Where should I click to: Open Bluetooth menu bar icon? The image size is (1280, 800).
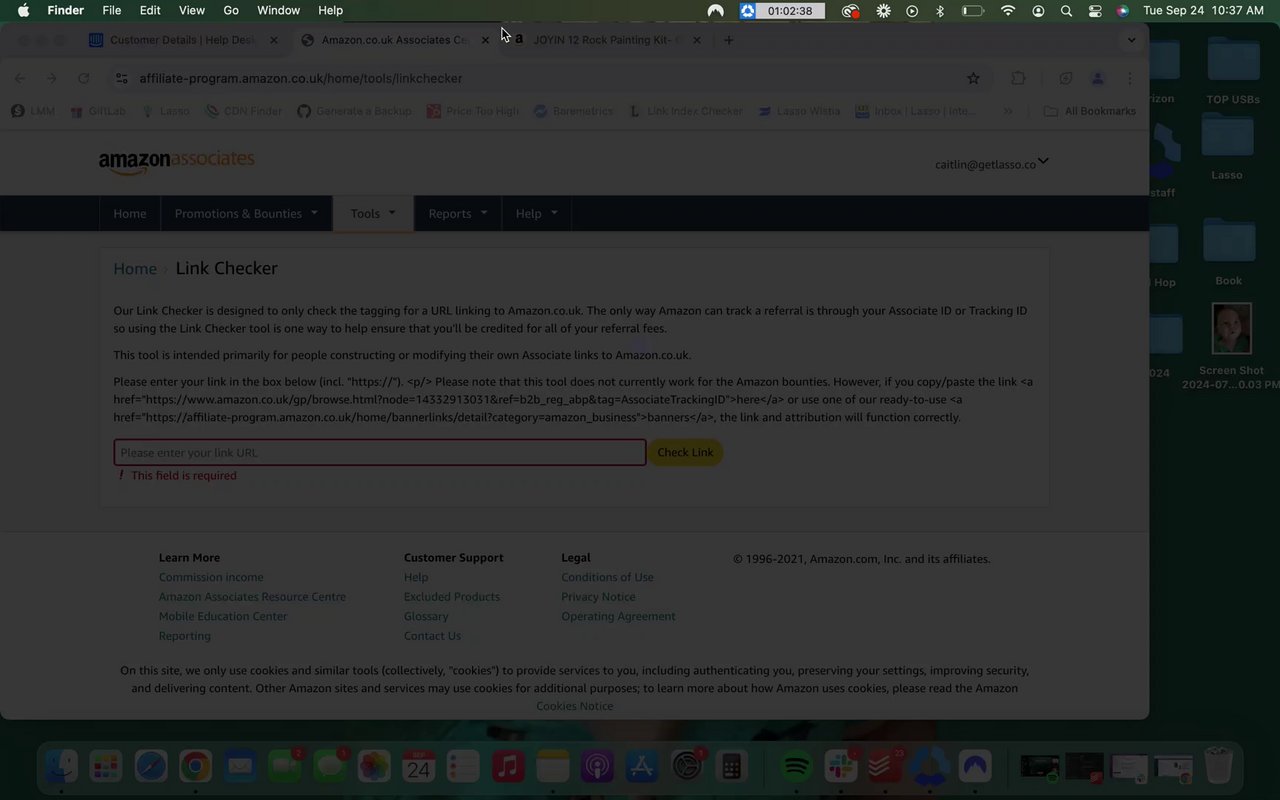(939, 10)
